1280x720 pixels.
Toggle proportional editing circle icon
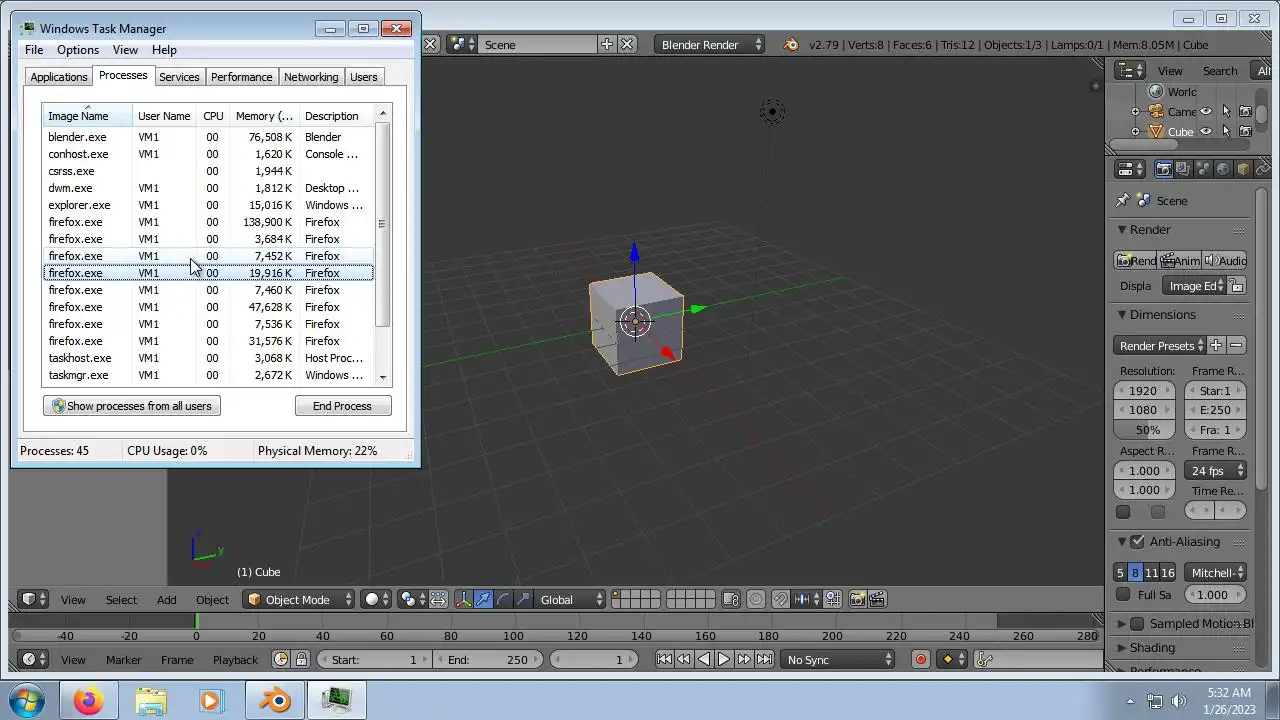tap(756, 599)
